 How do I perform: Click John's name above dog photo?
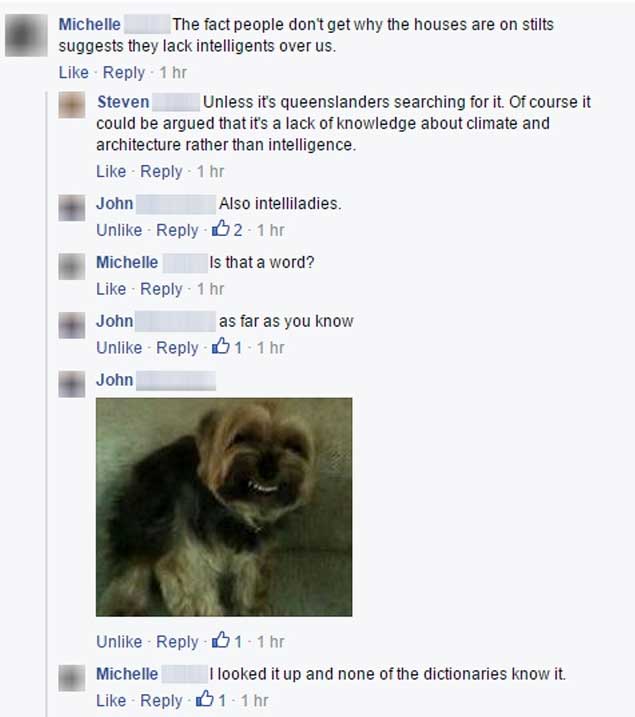click(115, 380)
